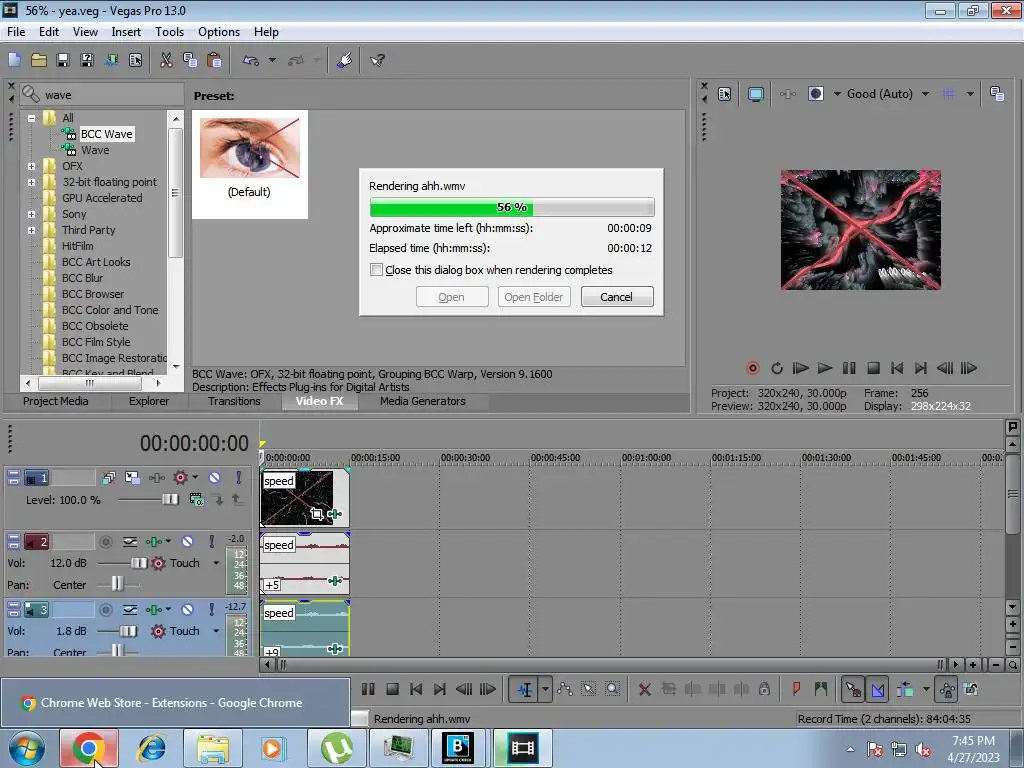Open Video Preview project properties icon
This screenshot has height=768, width=1024.
724,94
